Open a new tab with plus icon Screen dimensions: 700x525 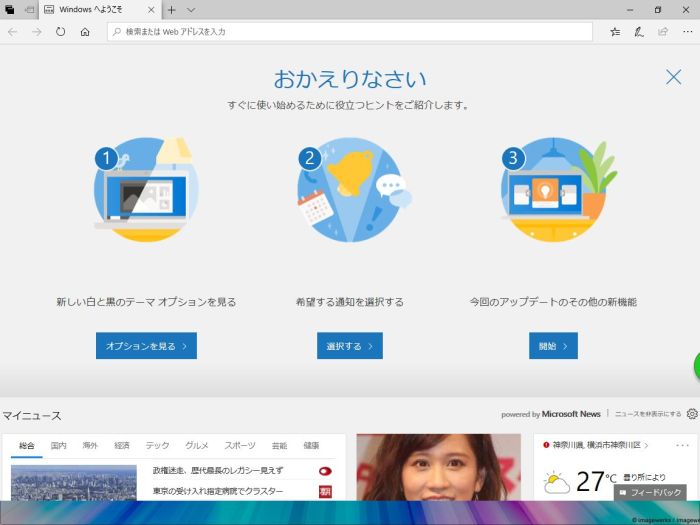(171, 10)
